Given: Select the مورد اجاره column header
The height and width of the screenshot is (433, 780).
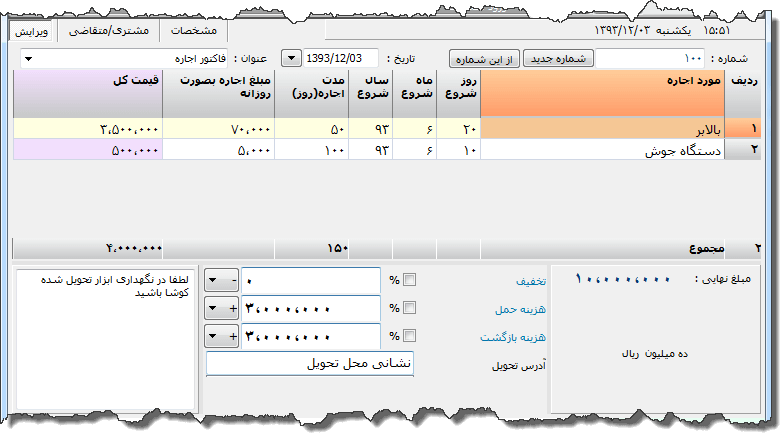Looking at the screenshot, I should click(x=602, y=94).
